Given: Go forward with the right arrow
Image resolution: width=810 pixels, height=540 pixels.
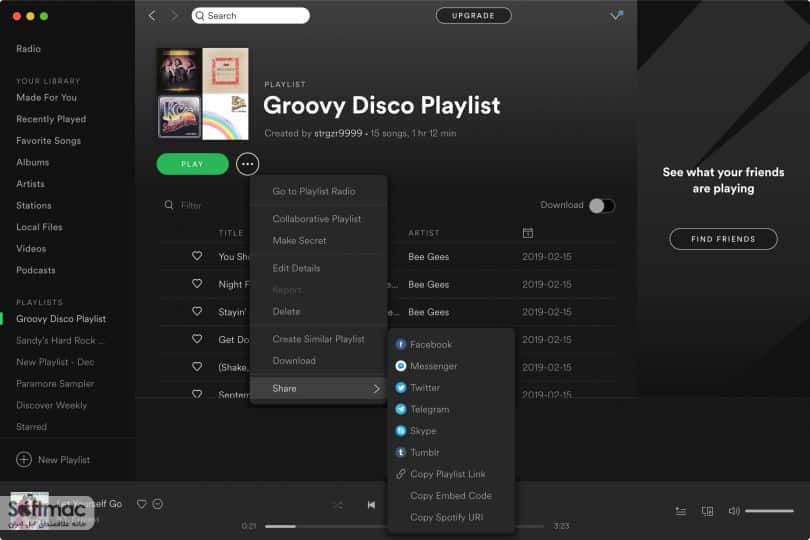Looking at the screenshot, I should [174, 16].
